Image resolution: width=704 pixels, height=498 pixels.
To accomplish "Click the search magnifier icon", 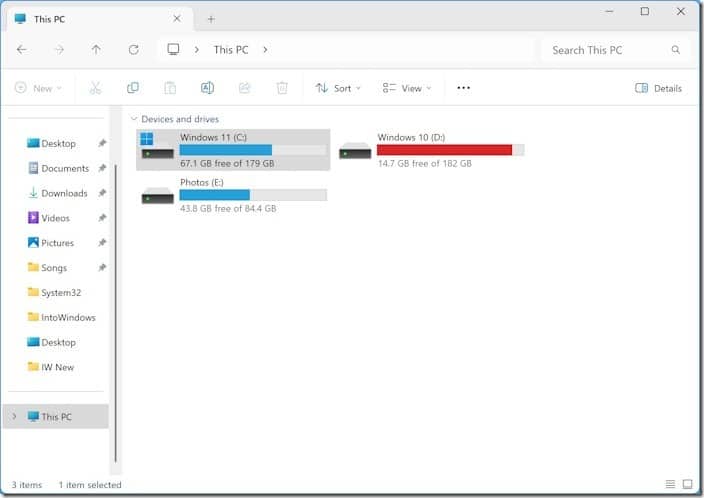I will (x=676, y=50).
